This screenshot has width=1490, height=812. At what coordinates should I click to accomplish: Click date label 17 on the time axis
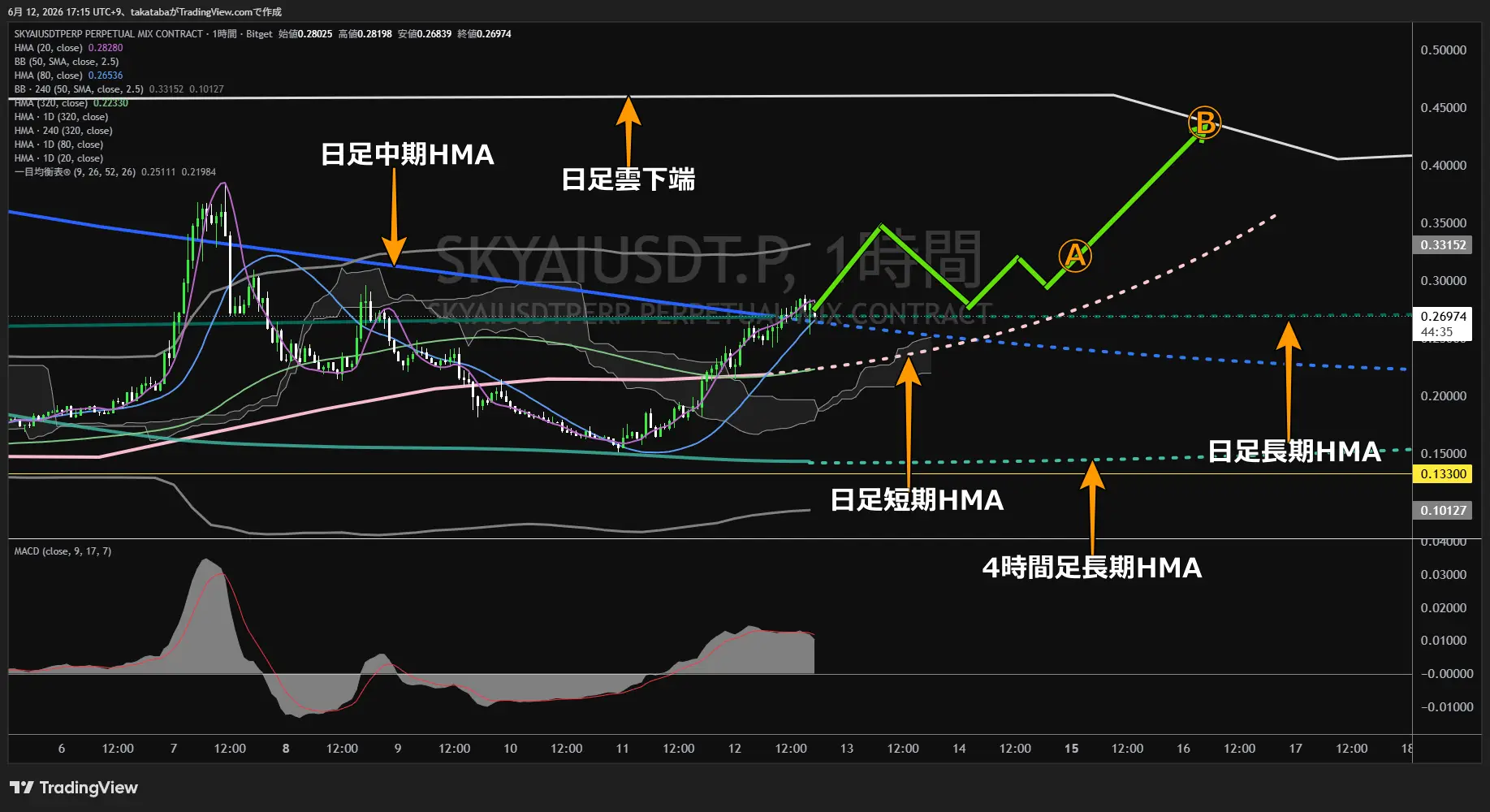point(1296,749)
